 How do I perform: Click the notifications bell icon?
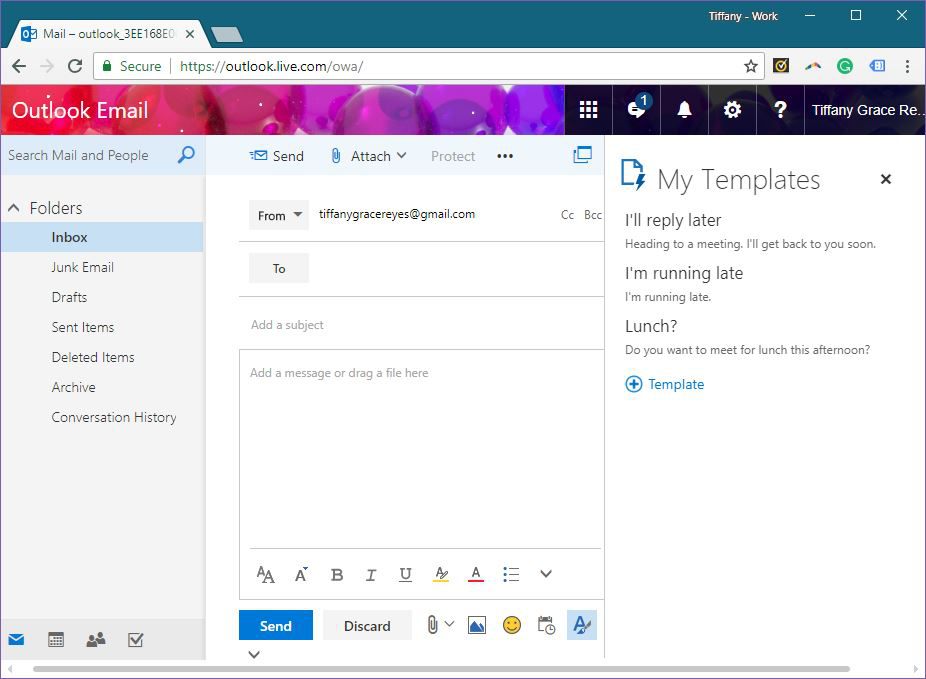(x=684, y=110)
